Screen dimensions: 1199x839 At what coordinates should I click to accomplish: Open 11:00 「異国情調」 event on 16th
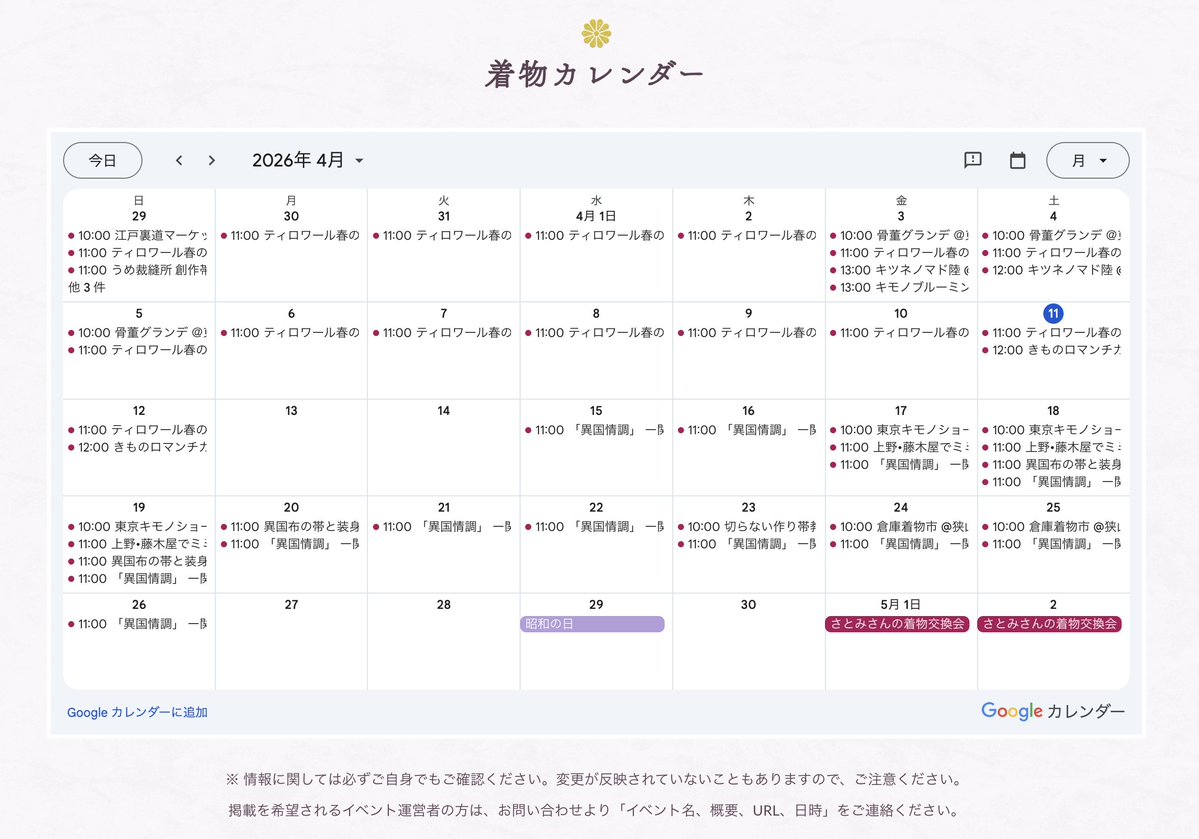click(x=747, y=430)
